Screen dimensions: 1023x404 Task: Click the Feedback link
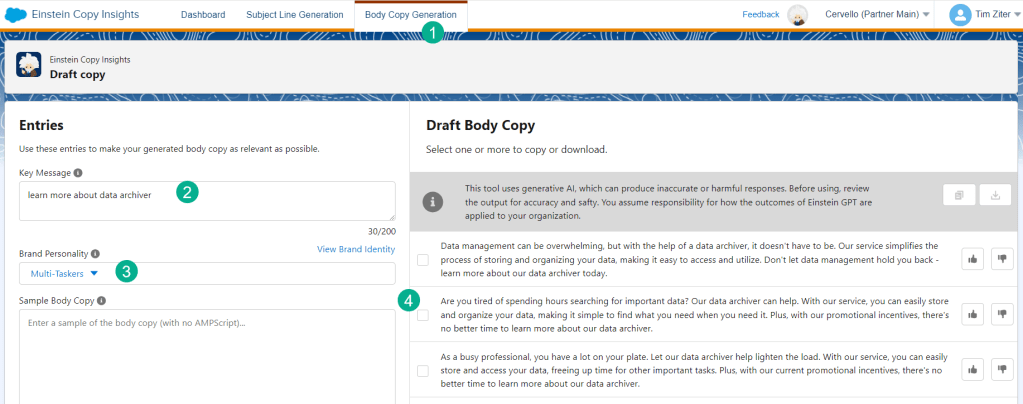point(760,15)
